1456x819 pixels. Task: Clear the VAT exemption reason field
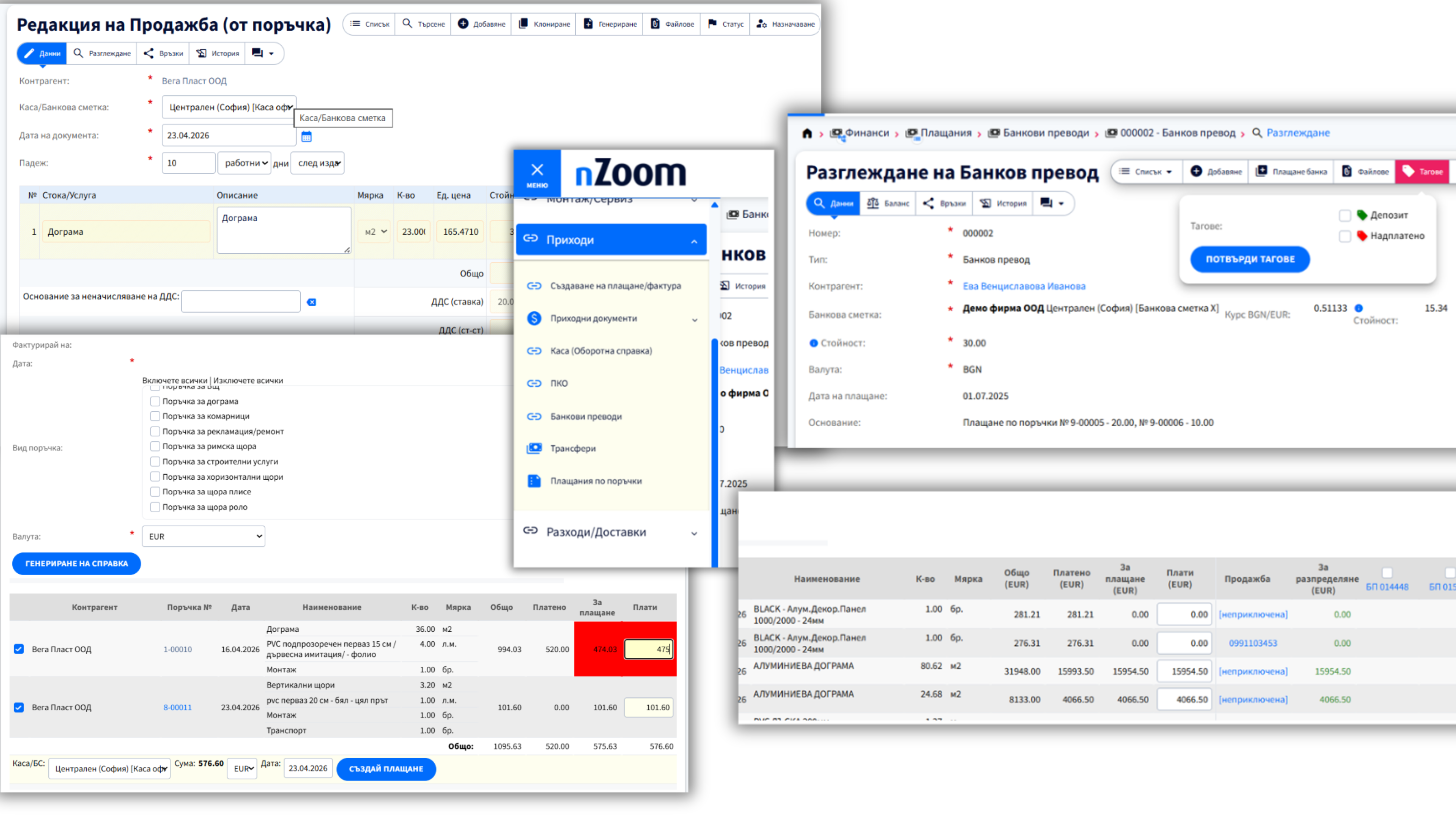pos(311,302)
